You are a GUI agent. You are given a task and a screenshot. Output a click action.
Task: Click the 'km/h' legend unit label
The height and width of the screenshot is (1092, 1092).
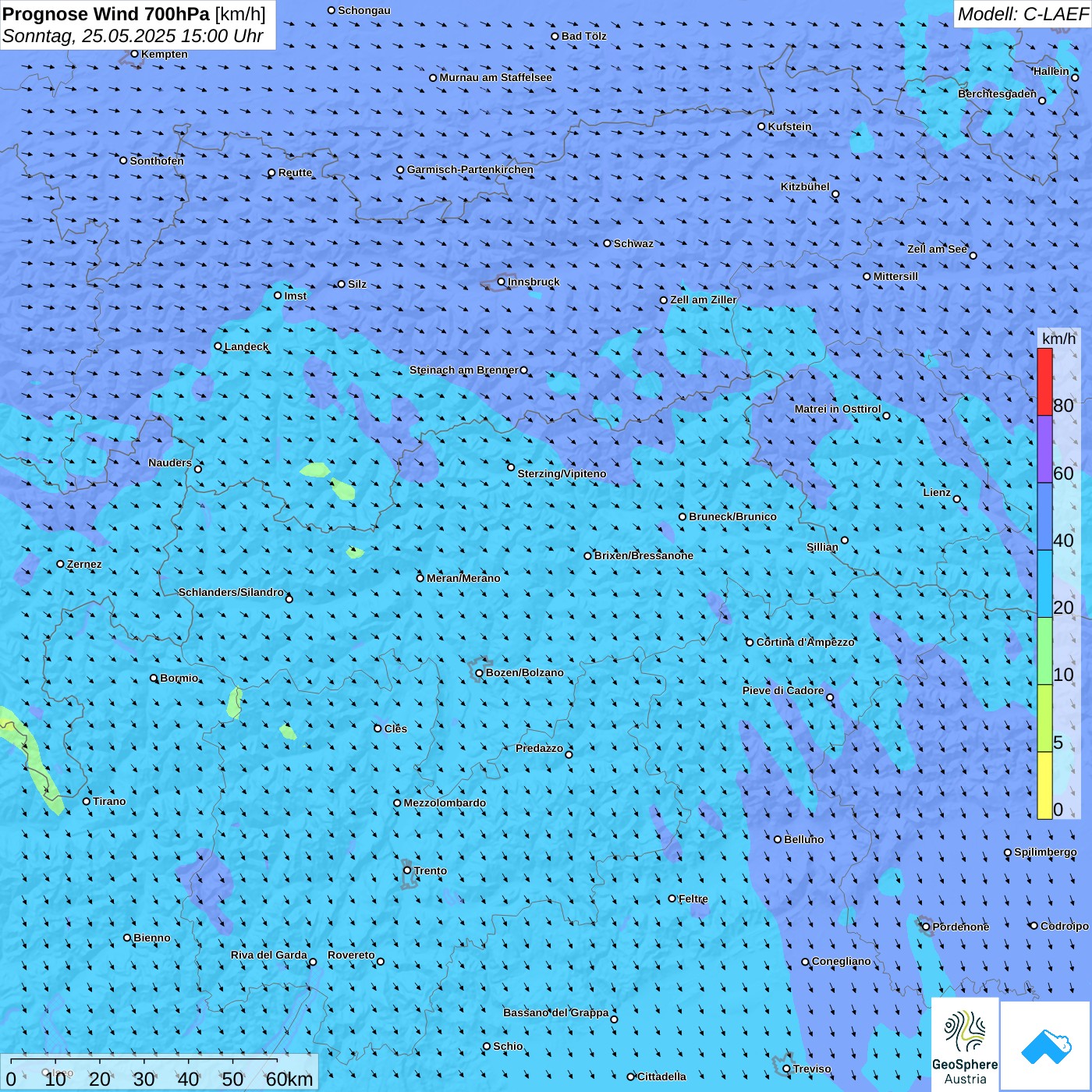point(1058,339)
